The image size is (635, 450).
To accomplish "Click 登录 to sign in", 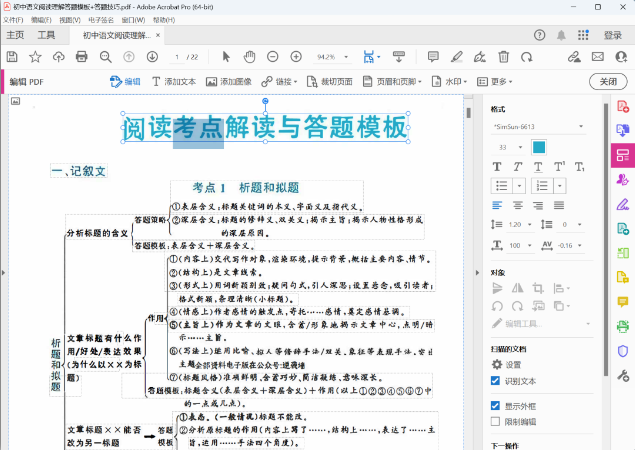I will [x=613, y=35].
